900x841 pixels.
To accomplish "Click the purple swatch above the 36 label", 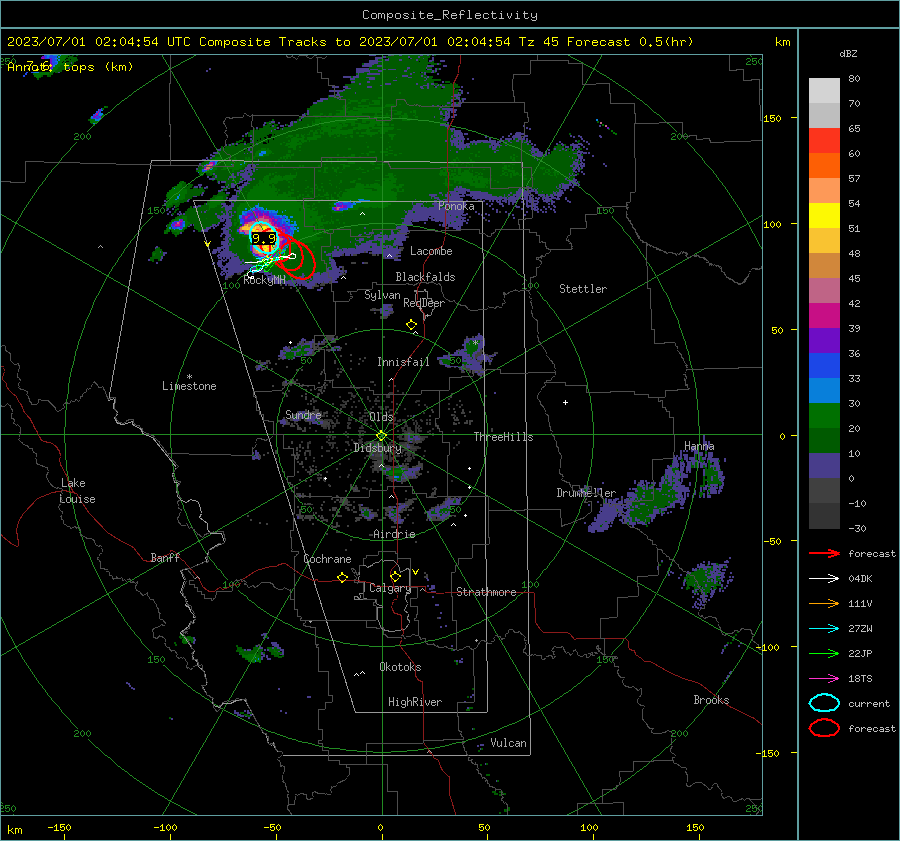I will [x=824, y=341].
